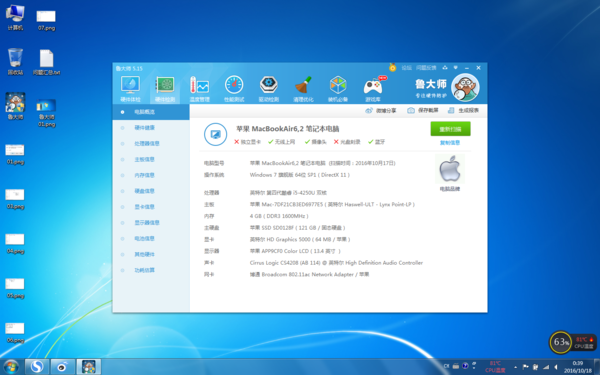600x375 pixels.
Task: Click the round computer overview monitor icon
Action: coord(215,134)
